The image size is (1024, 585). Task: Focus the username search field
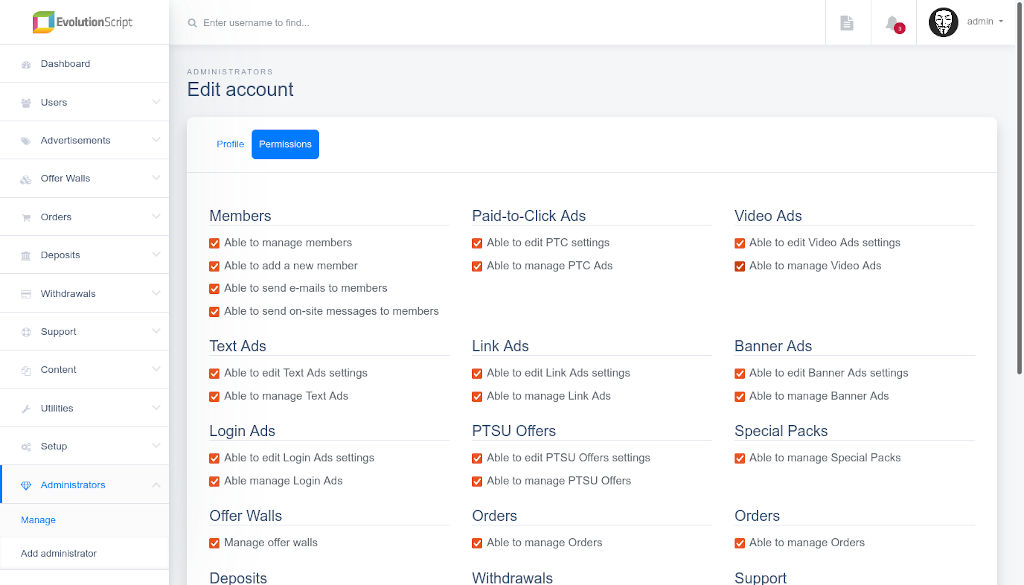pos(400,22)
